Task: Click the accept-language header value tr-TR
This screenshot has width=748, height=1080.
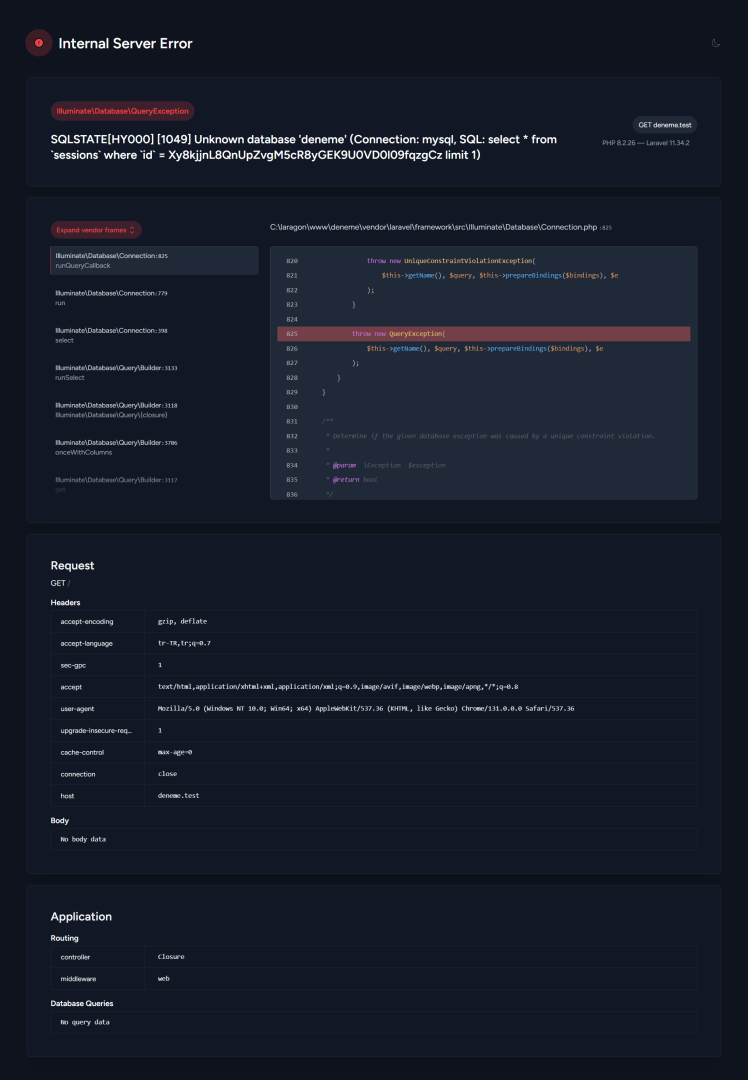Action: point(184,643)
